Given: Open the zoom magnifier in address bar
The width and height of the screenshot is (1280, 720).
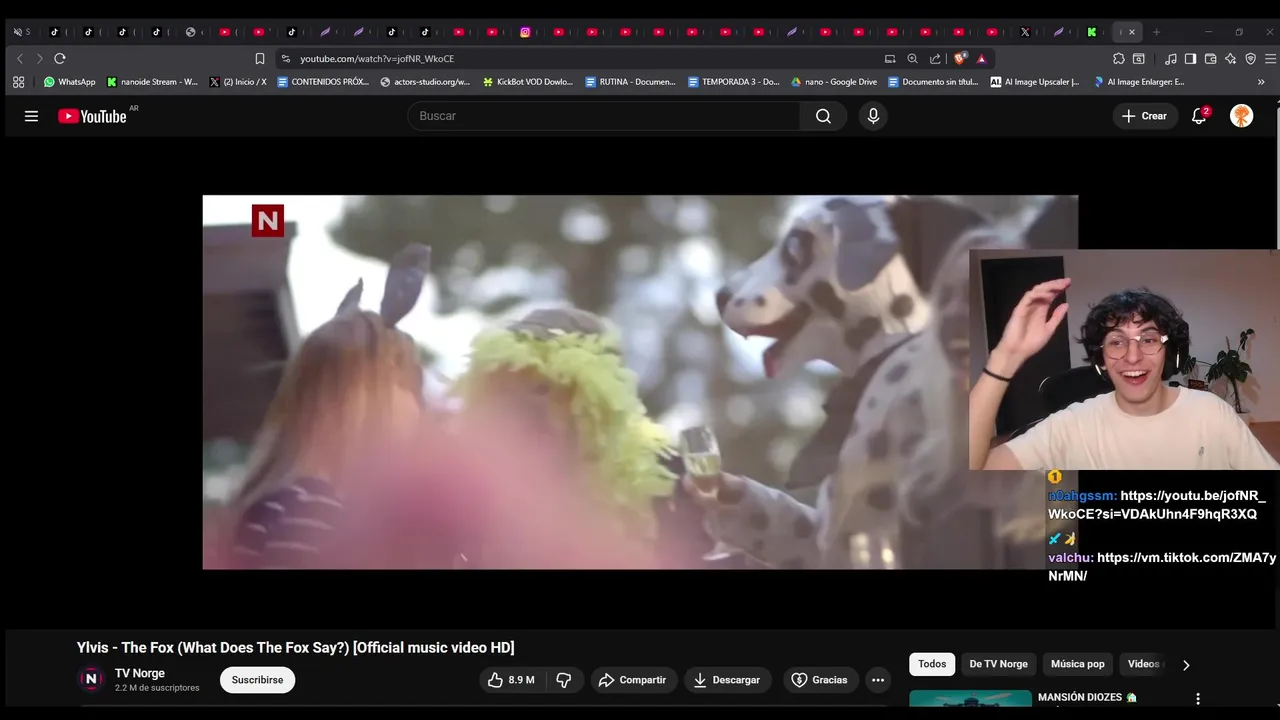Looking at the screenshot, I should tap(912, 59).
